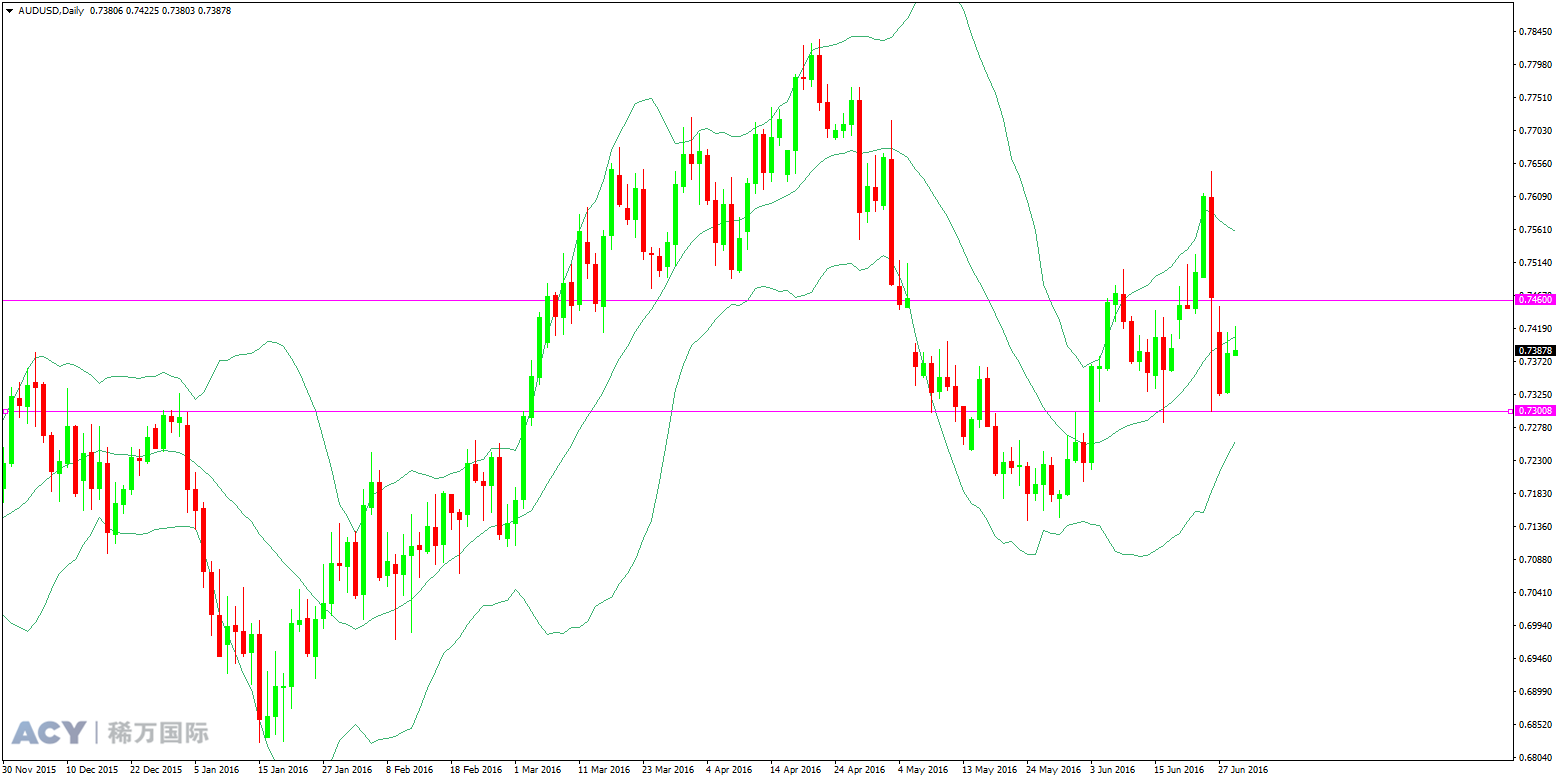Click the 27 Jun 2016 date label
The width and height of the screenshot is (1556, 781).
coord(1243,771)
